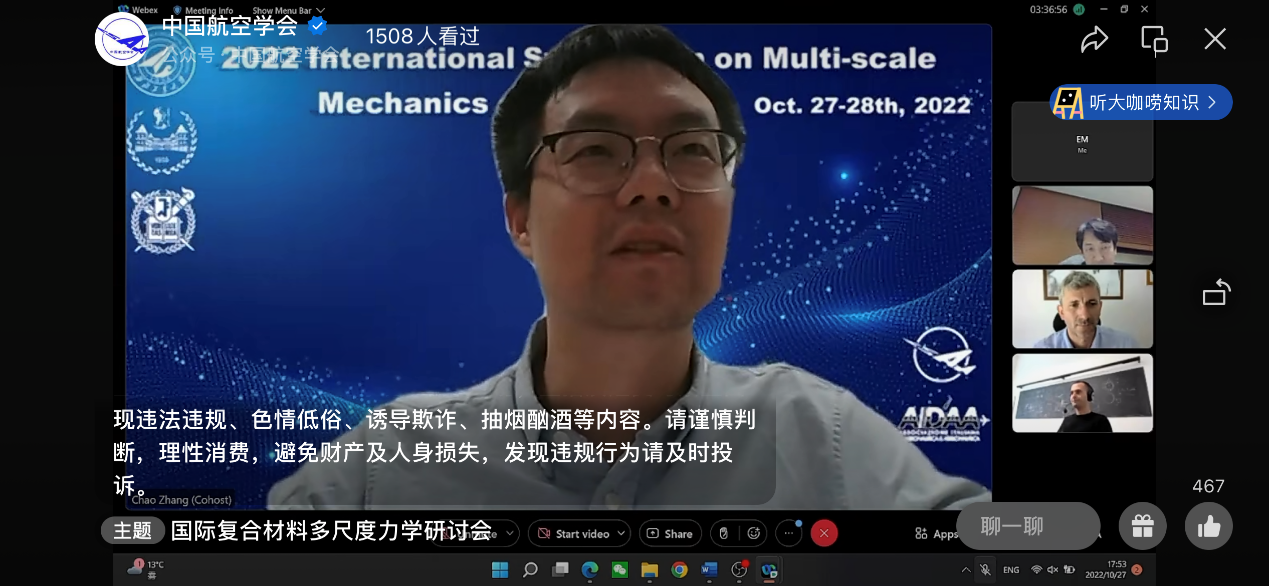Open Windows Start menu
1269x586 pixels.
click(499, 569)
